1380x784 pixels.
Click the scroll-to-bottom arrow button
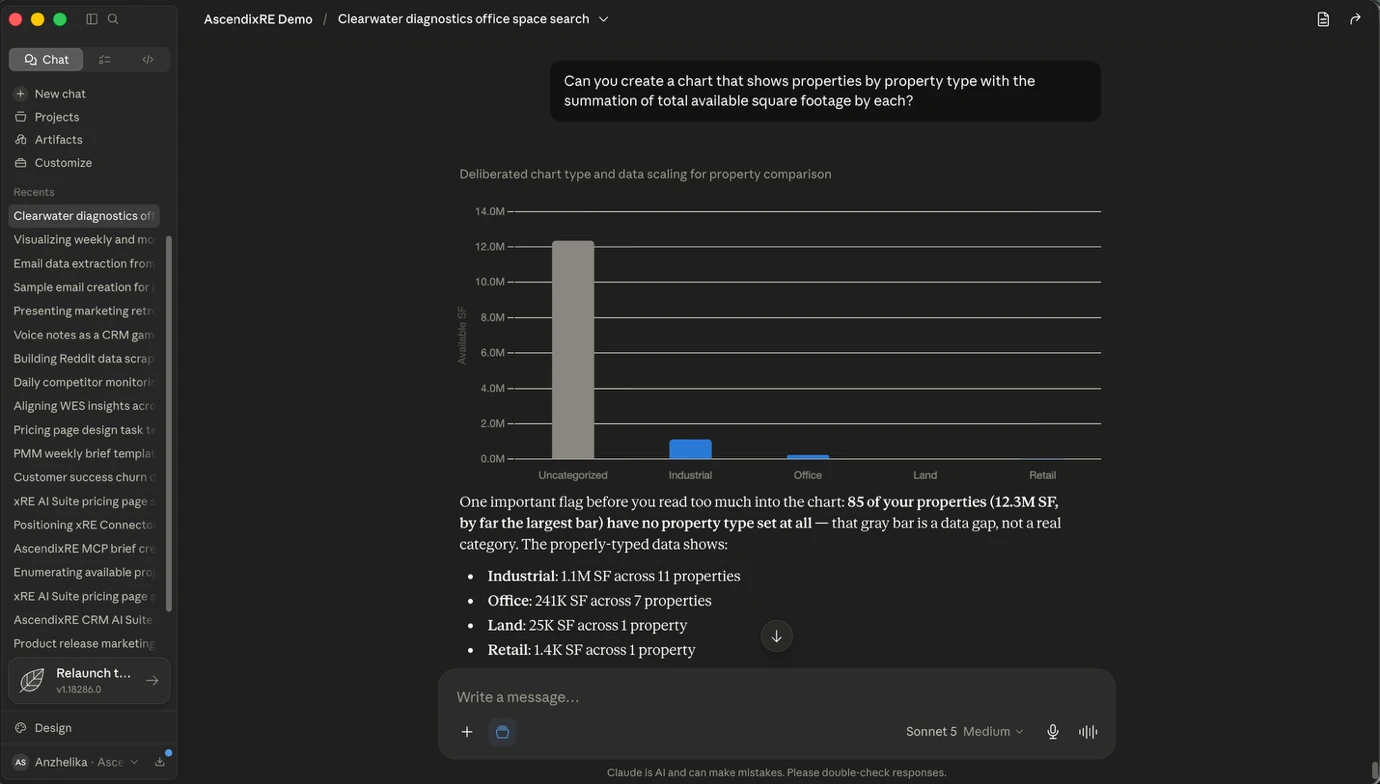776,636
